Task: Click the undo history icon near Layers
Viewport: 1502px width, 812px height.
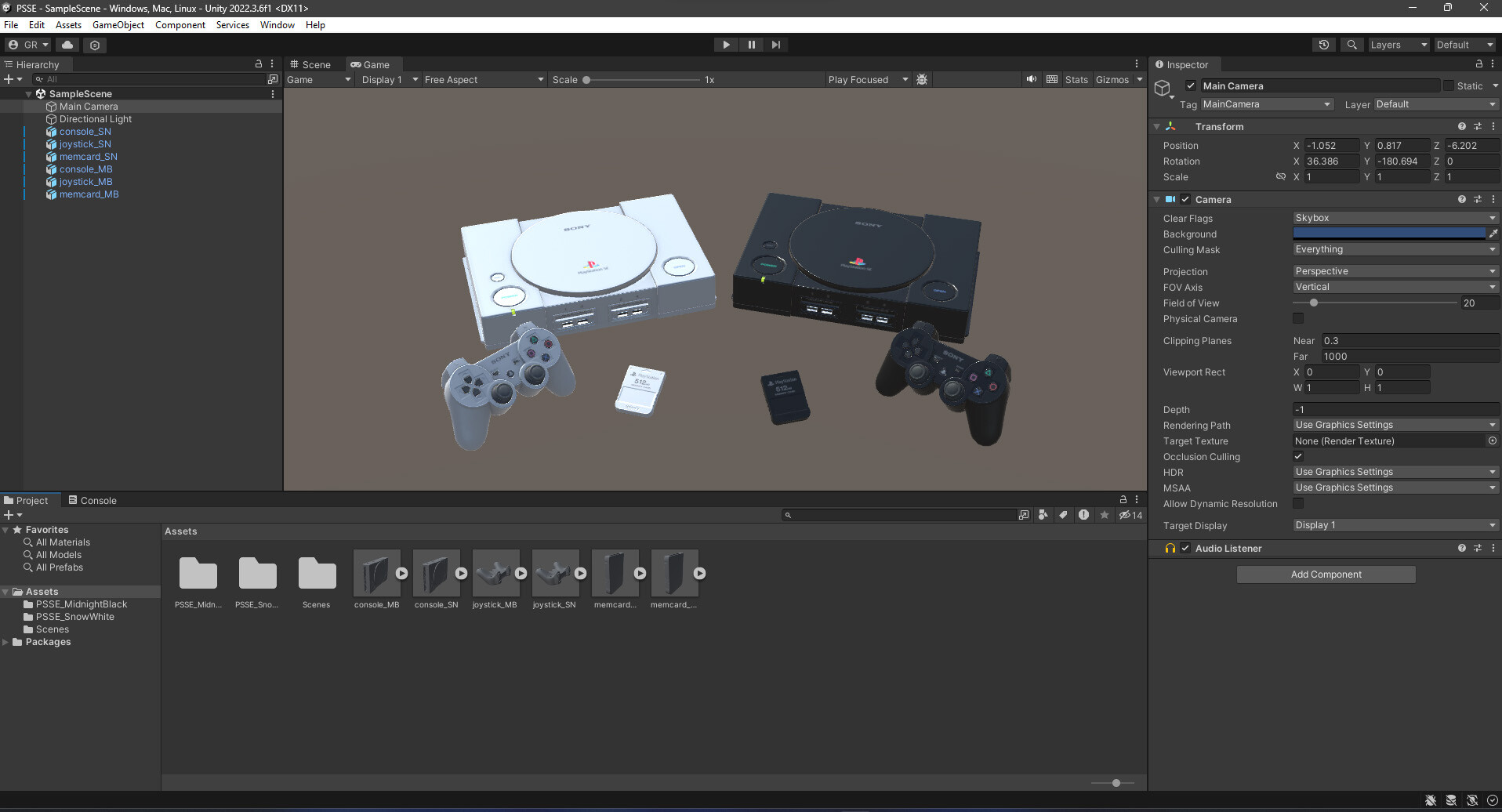Action: 1324,45
